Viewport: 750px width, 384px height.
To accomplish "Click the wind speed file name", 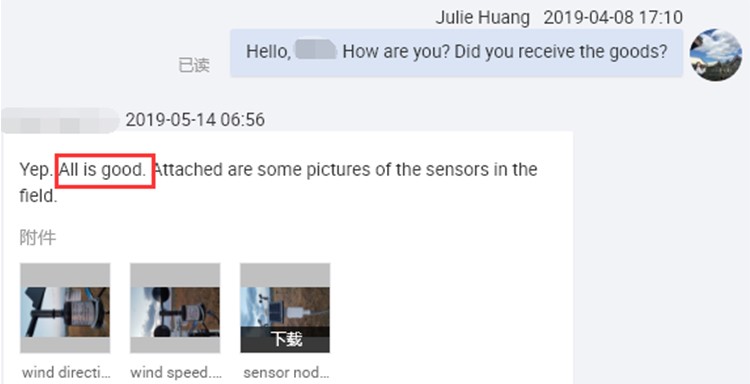I will (175, 372).
